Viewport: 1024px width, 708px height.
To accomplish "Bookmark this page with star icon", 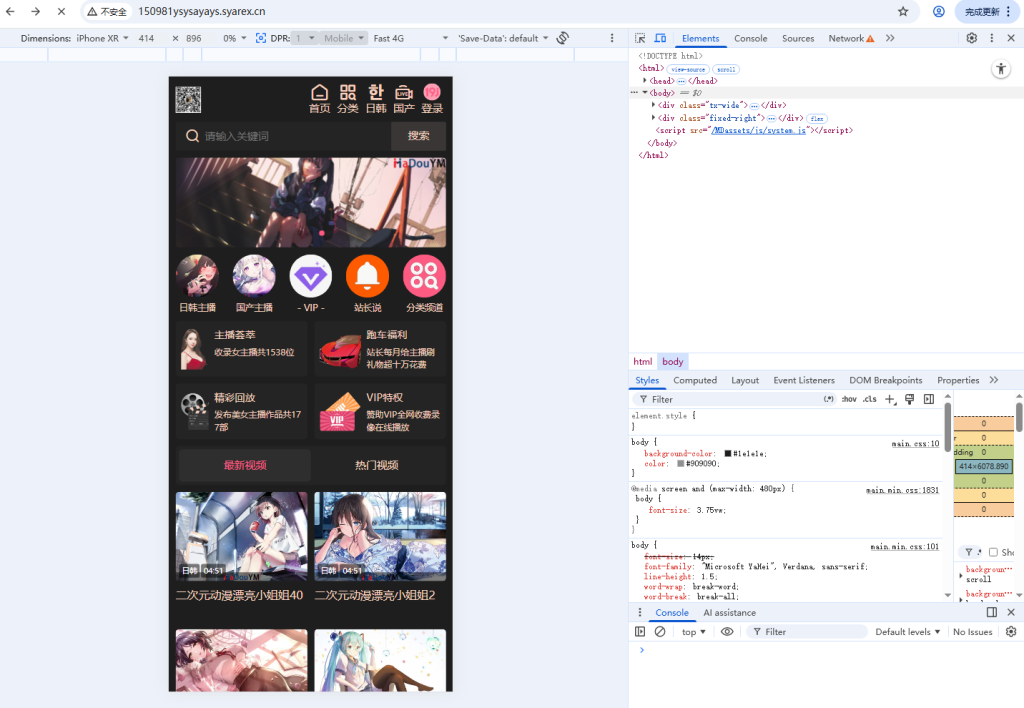I will pos(903,11).
